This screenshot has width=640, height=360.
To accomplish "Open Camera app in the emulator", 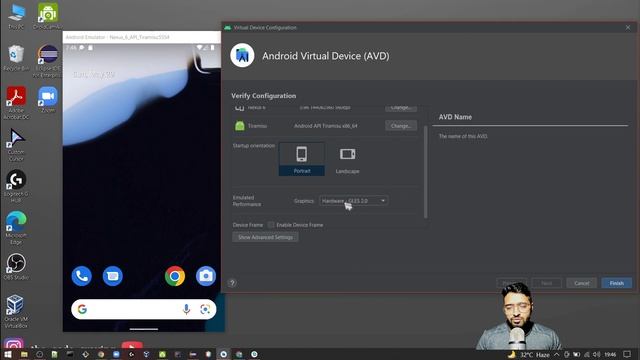I will pyautogui.click(x=206, y=276).
